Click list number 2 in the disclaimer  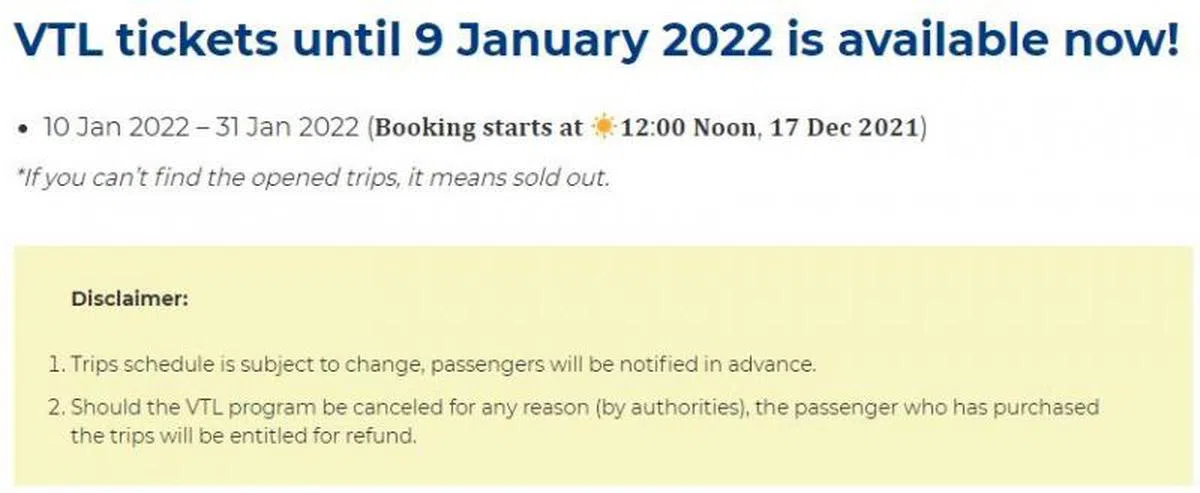[x=57, y=408]
